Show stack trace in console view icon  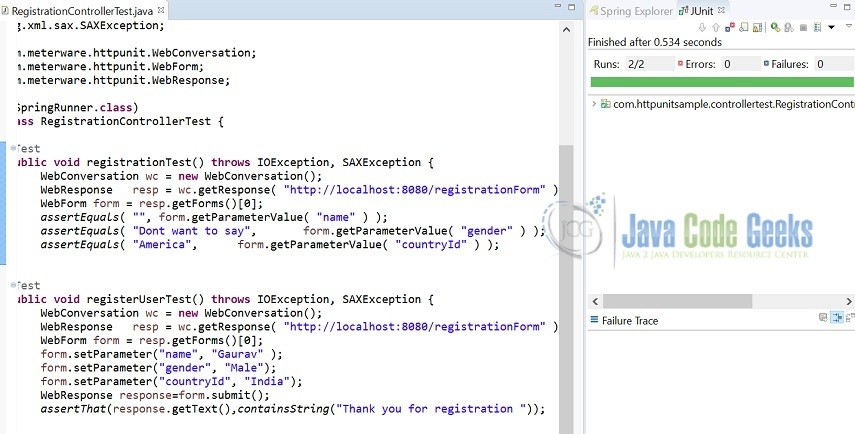tap(823, 317)
